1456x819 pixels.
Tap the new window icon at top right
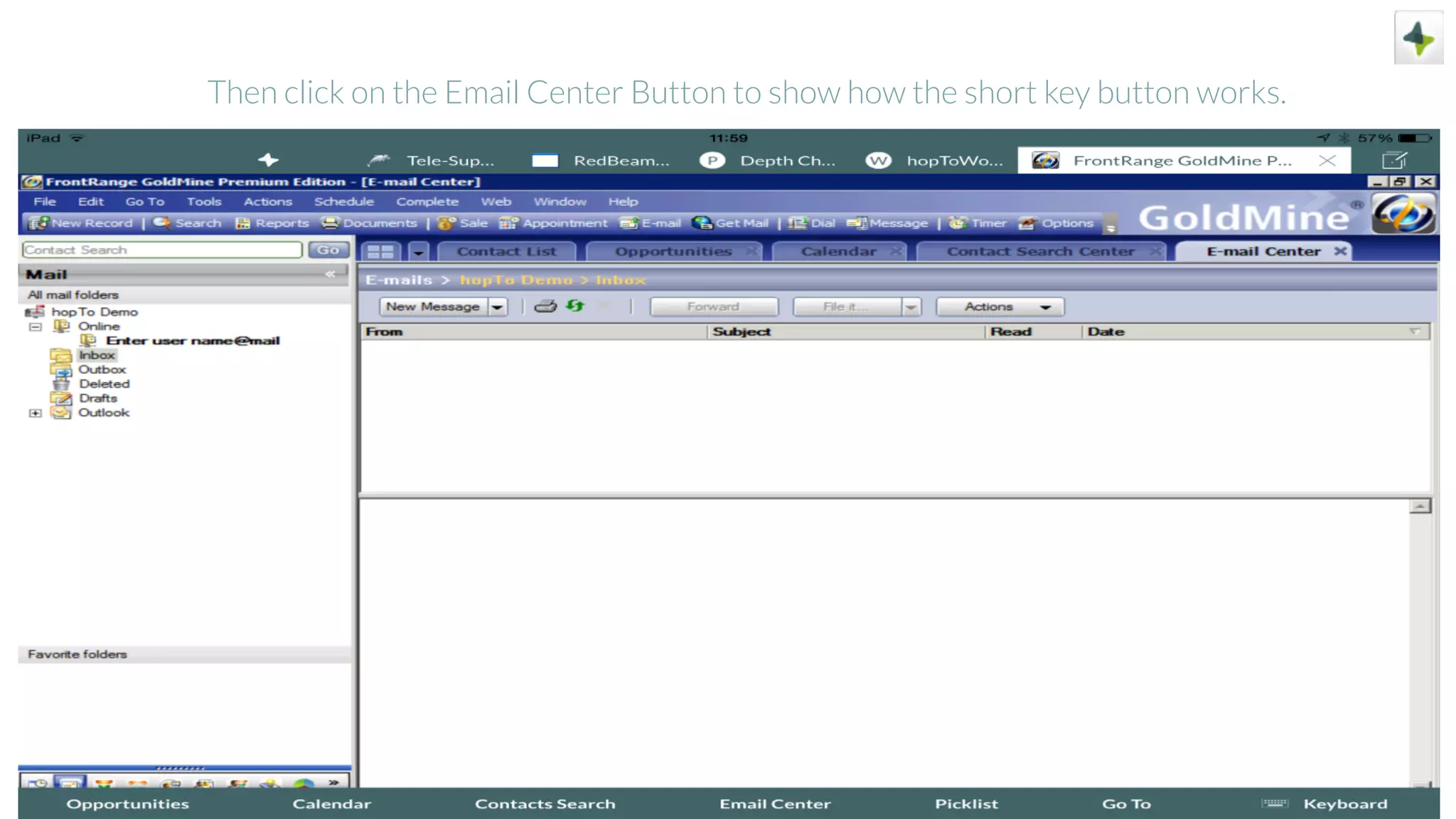point(1395,160)
